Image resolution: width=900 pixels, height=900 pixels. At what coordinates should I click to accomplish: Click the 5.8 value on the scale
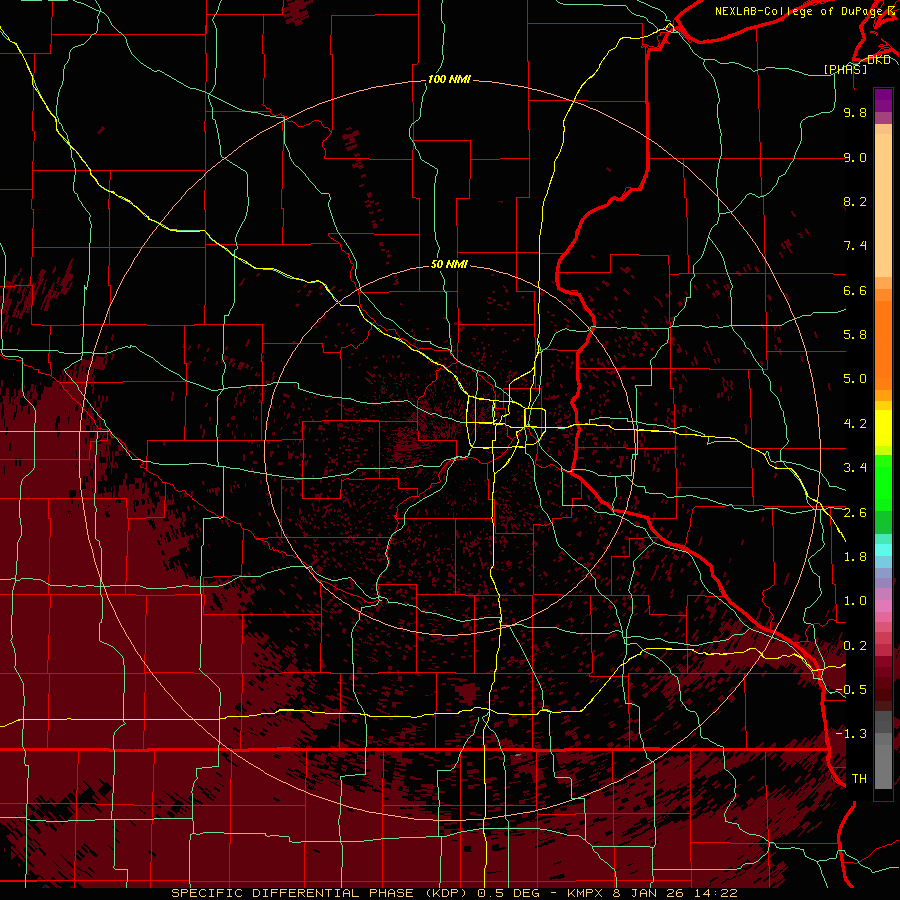[x=855, y=335]
